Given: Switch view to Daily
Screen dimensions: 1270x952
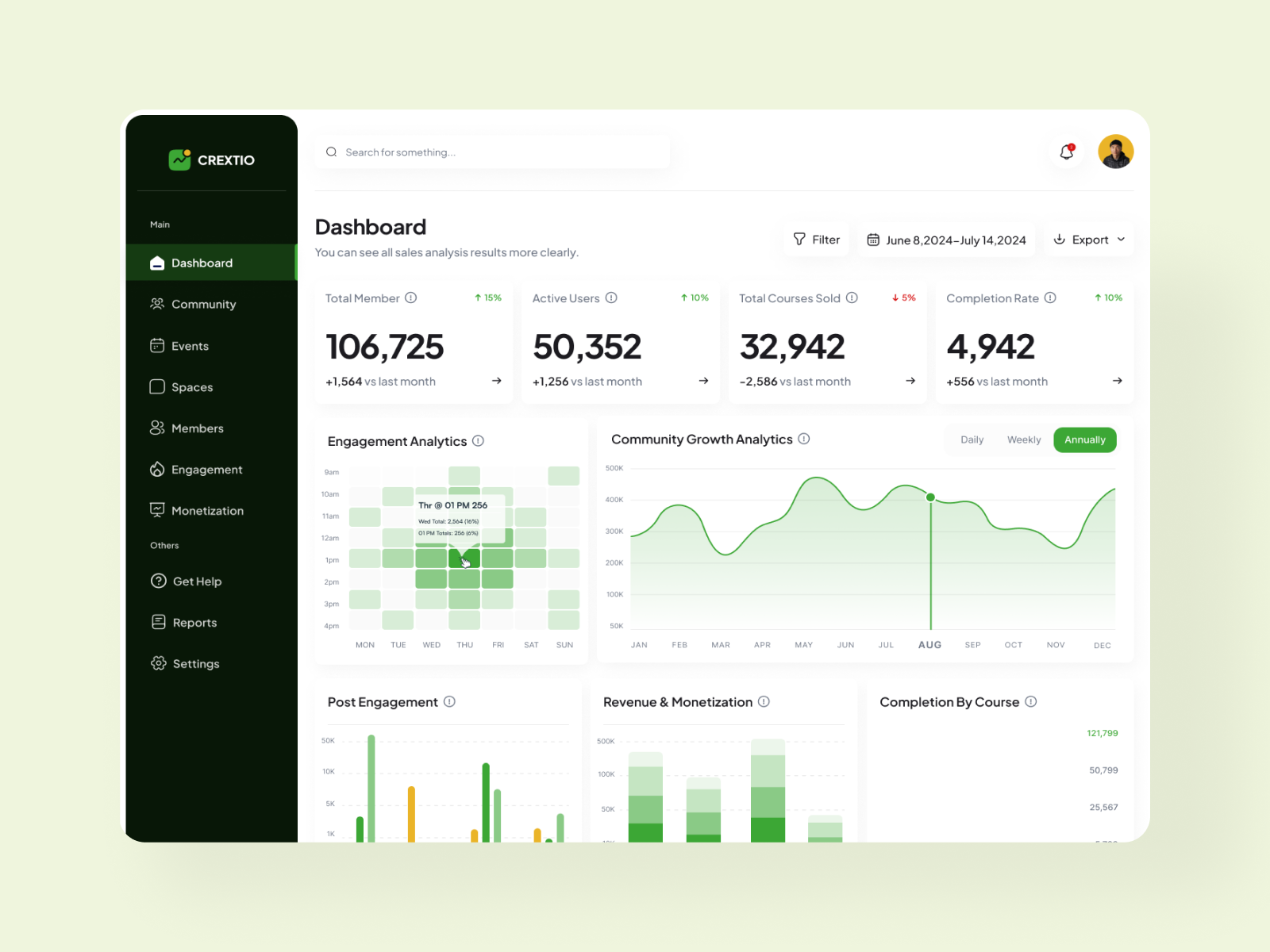Looking at the screenshot, I should pyautogui.click(x=972, y=440).
